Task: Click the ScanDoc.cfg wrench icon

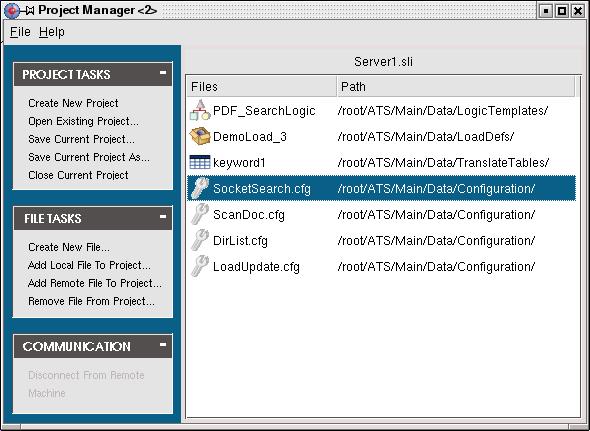Action: (x=200, y=214)
